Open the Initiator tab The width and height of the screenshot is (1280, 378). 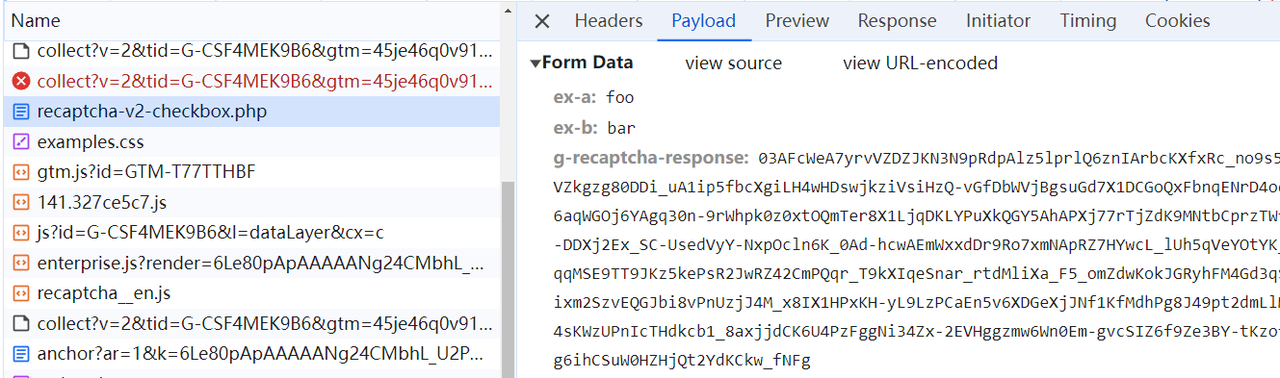pos(998,21)
